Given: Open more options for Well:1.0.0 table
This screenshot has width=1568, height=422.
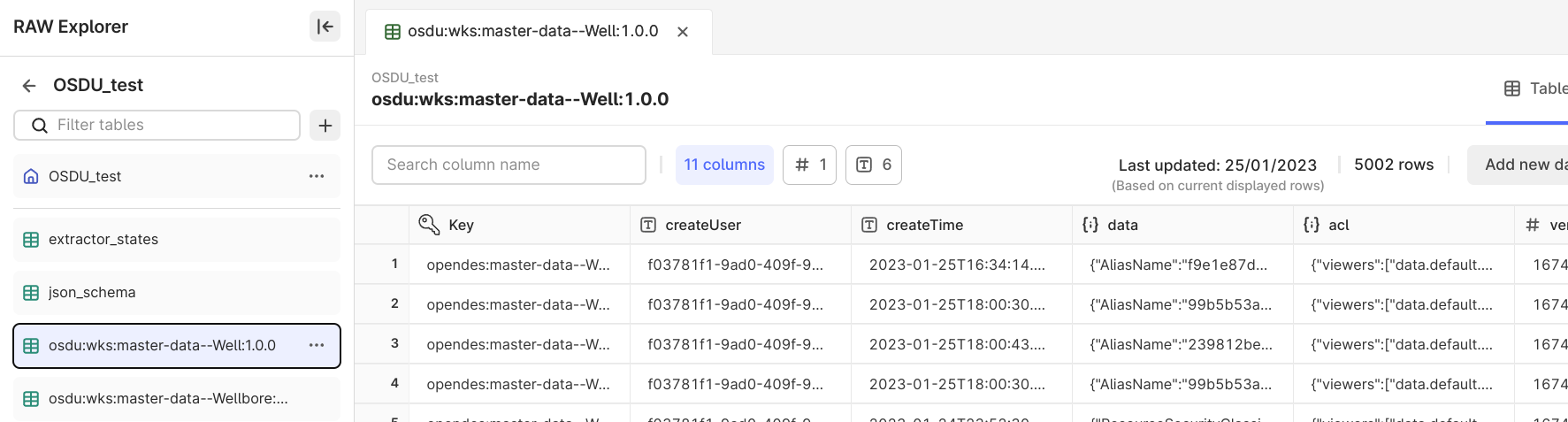Looking at the screenshot, I should [x=317, y=345].
